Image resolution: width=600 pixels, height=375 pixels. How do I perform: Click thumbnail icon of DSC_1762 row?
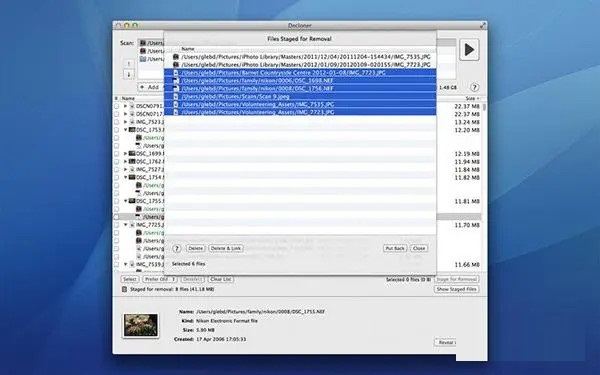tap(132, 161)
